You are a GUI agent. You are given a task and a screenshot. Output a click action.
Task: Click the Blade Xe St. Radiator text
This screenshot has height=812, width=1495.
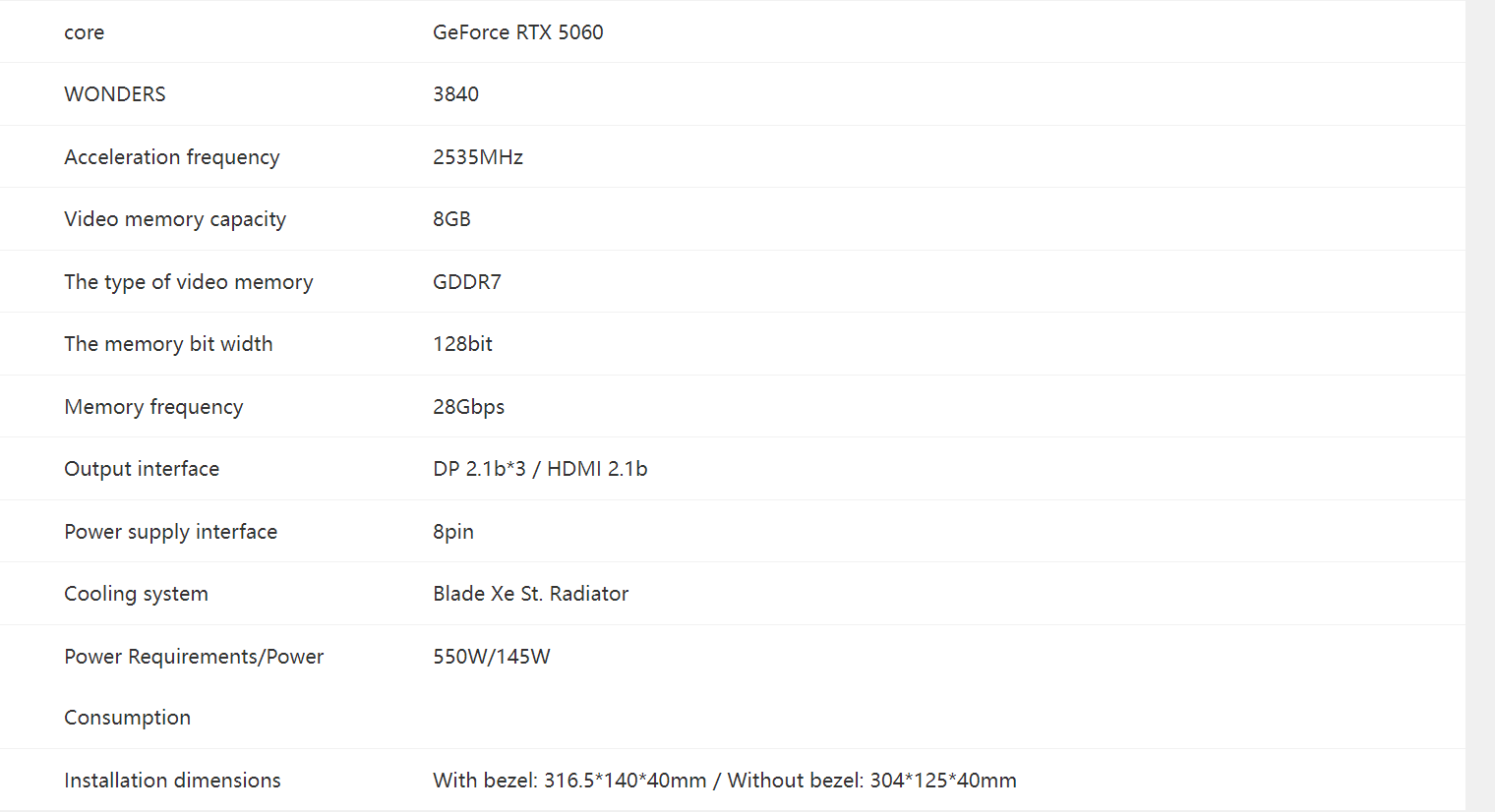(x=530, y=594)
